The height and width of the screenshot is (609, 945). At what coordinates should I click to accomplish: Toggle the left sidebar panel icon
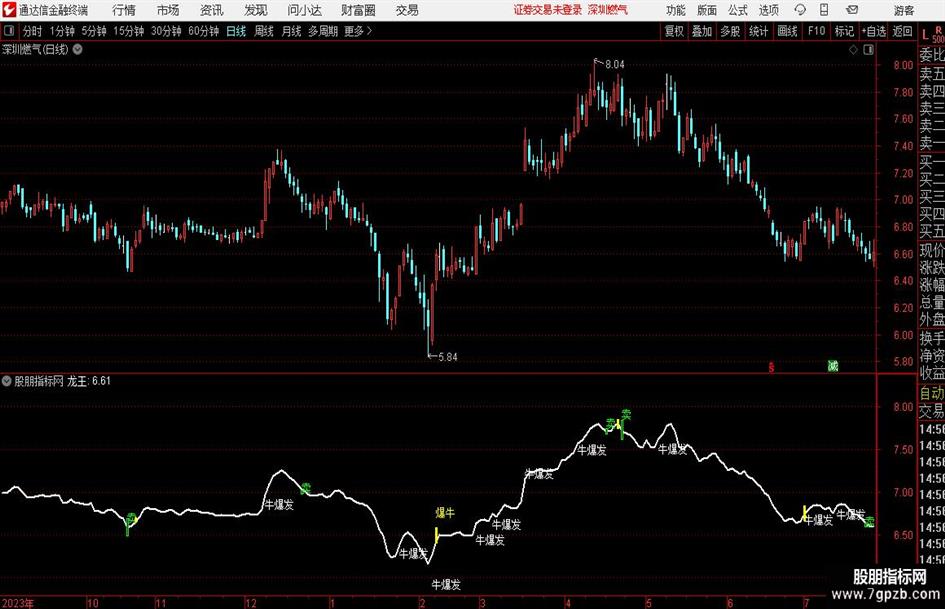[x=8, y=31]
